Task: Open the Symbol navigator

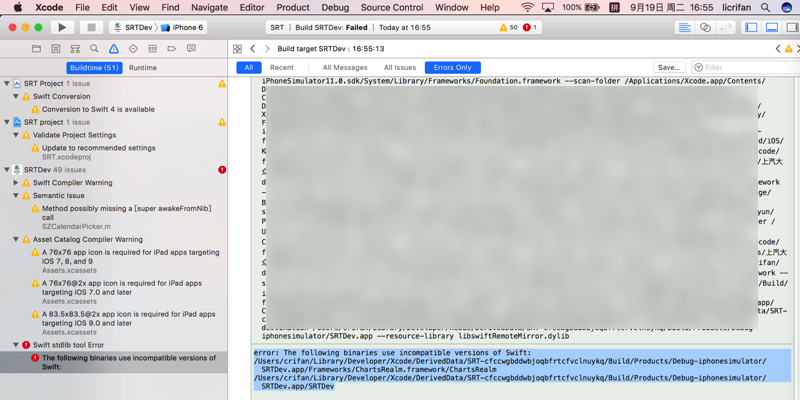Action: click(75, 48)
